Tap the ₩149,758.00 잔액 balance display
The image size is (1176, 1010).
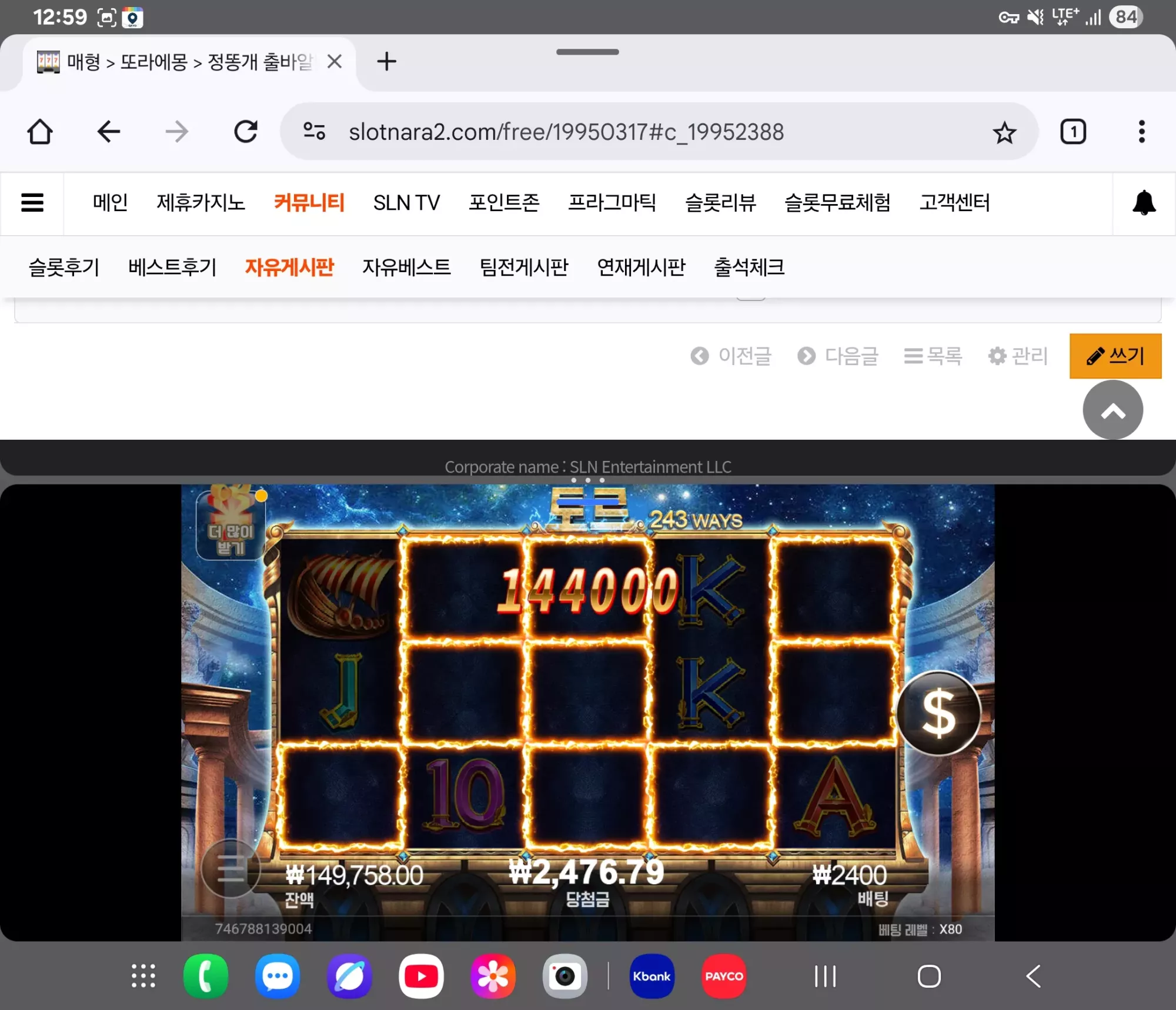(x=354, y=885)
